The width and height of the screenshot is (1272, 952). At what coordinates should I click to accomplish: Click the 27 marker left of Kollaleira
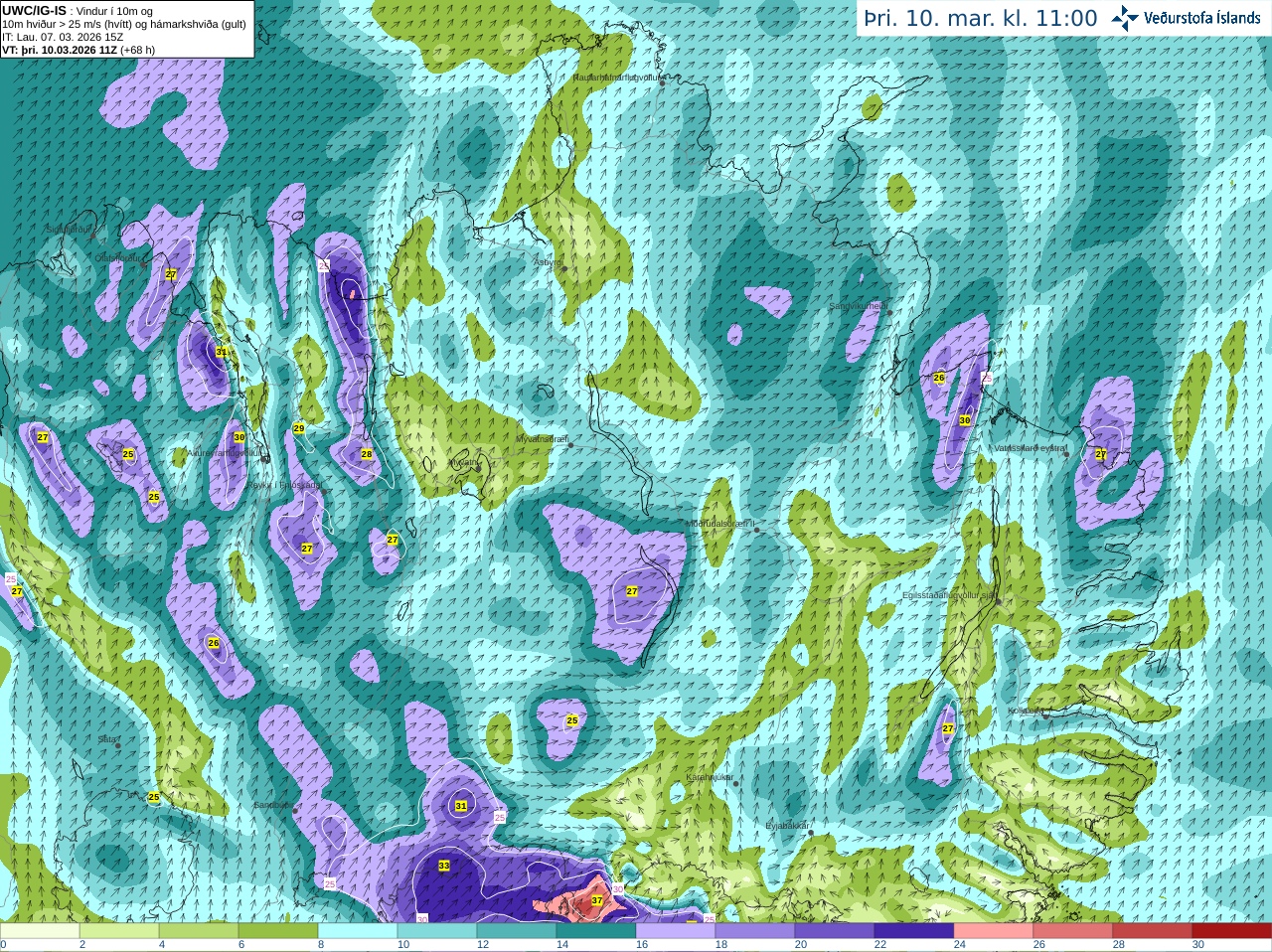[x=948, y=728]
